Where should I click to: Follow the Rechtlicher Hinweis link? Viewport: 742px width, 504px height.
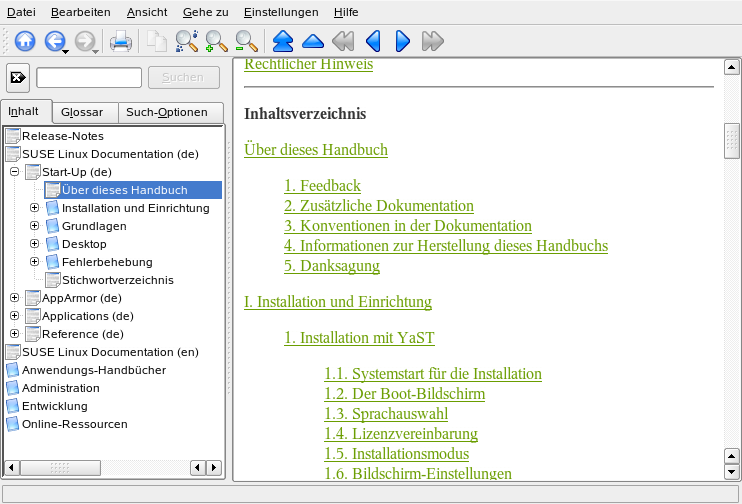point(309,64)
